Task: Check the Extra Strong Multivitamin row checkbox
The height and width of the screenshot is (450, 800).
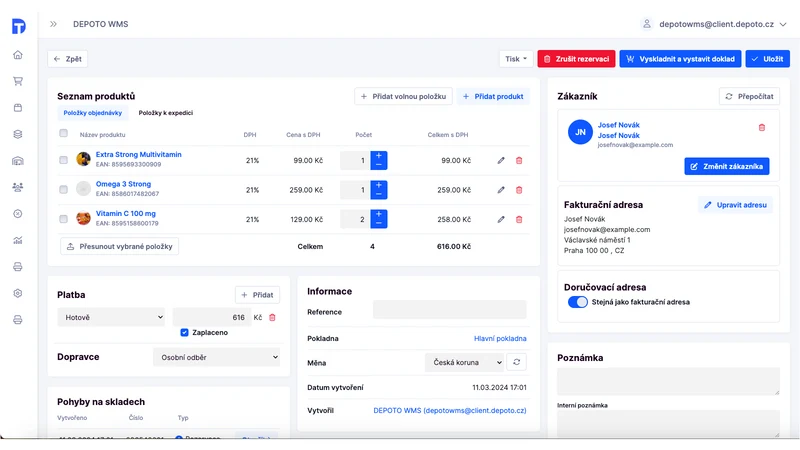Action: click(63, 160)
